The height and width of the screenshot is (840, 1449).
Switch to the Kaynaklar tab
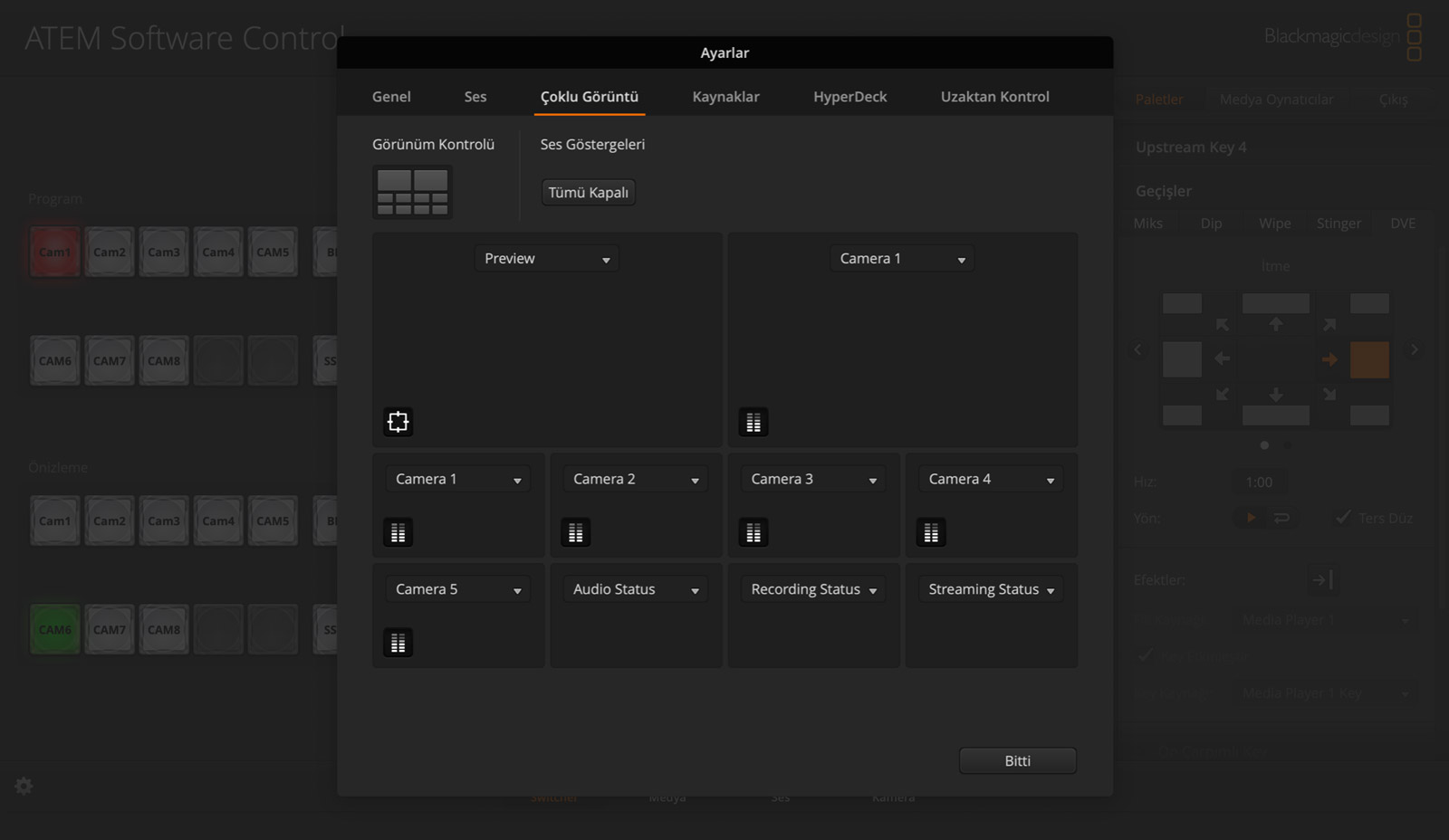725,97
